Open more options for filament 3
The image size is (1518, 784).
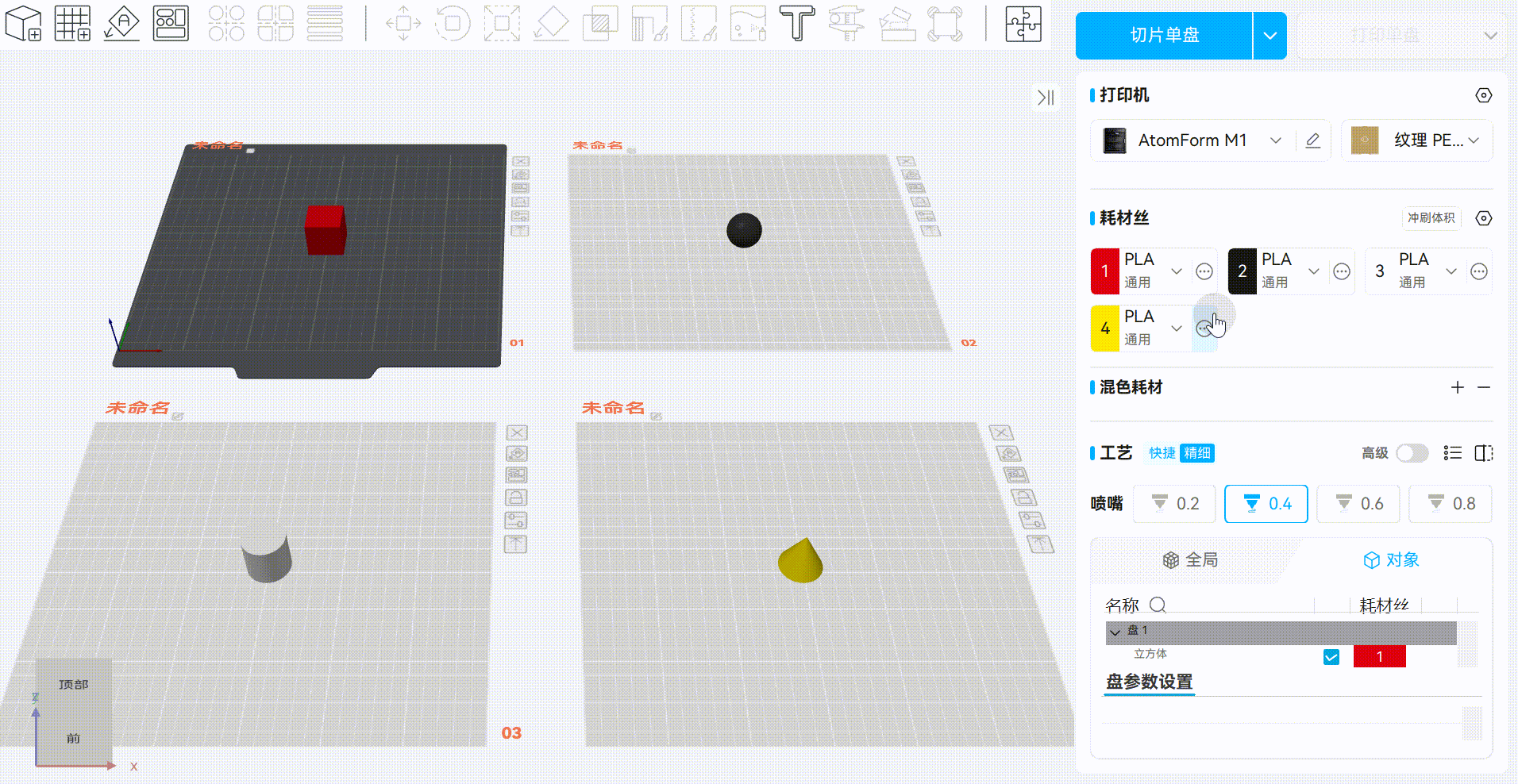[1479, 271]
